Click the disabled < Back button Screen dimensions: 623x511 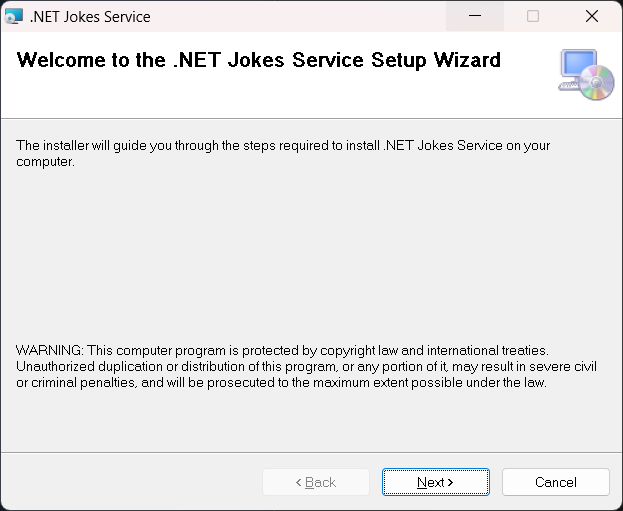(316, 482)
